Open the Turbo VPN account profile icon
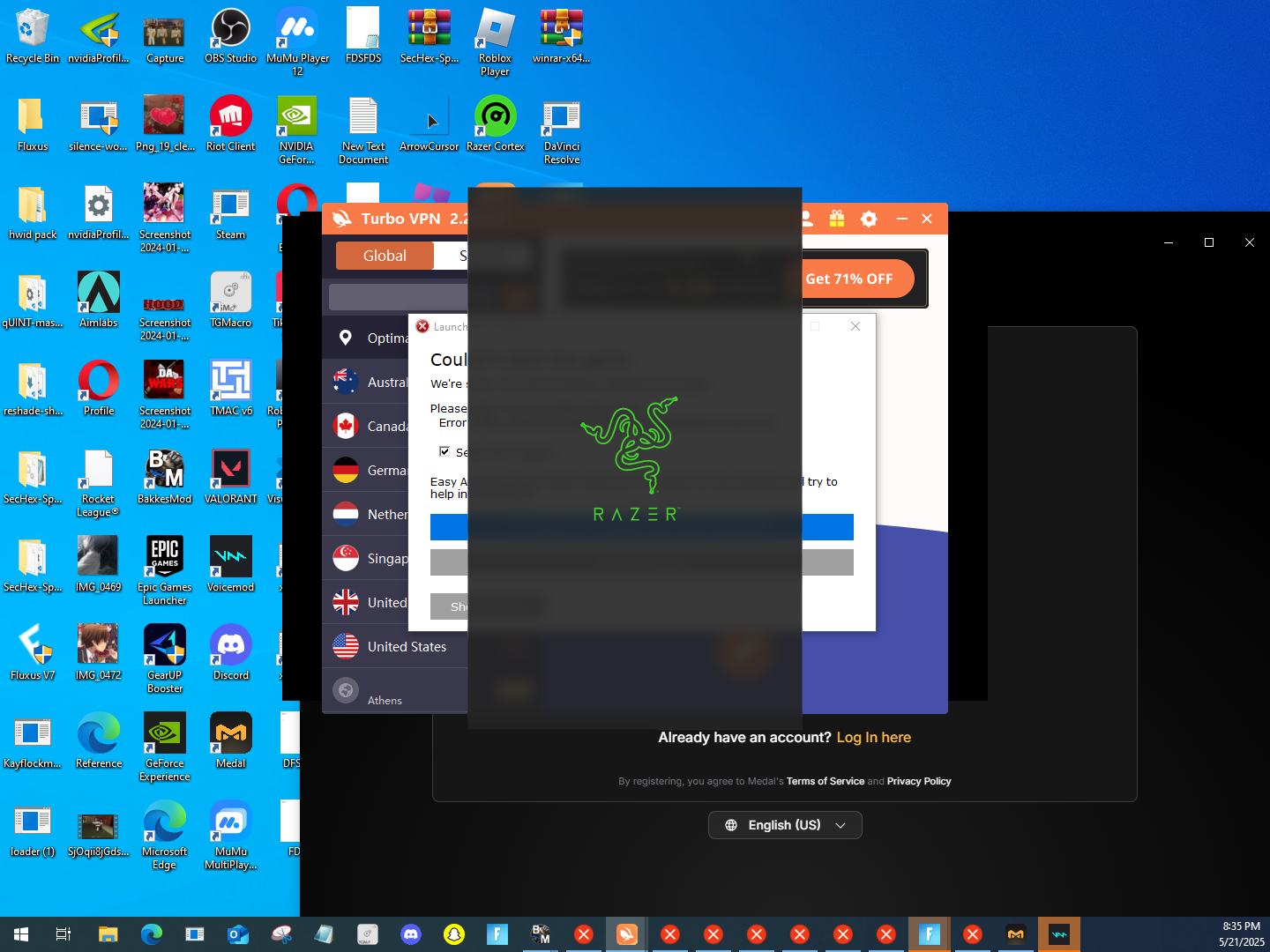 (x=807, y=219)
